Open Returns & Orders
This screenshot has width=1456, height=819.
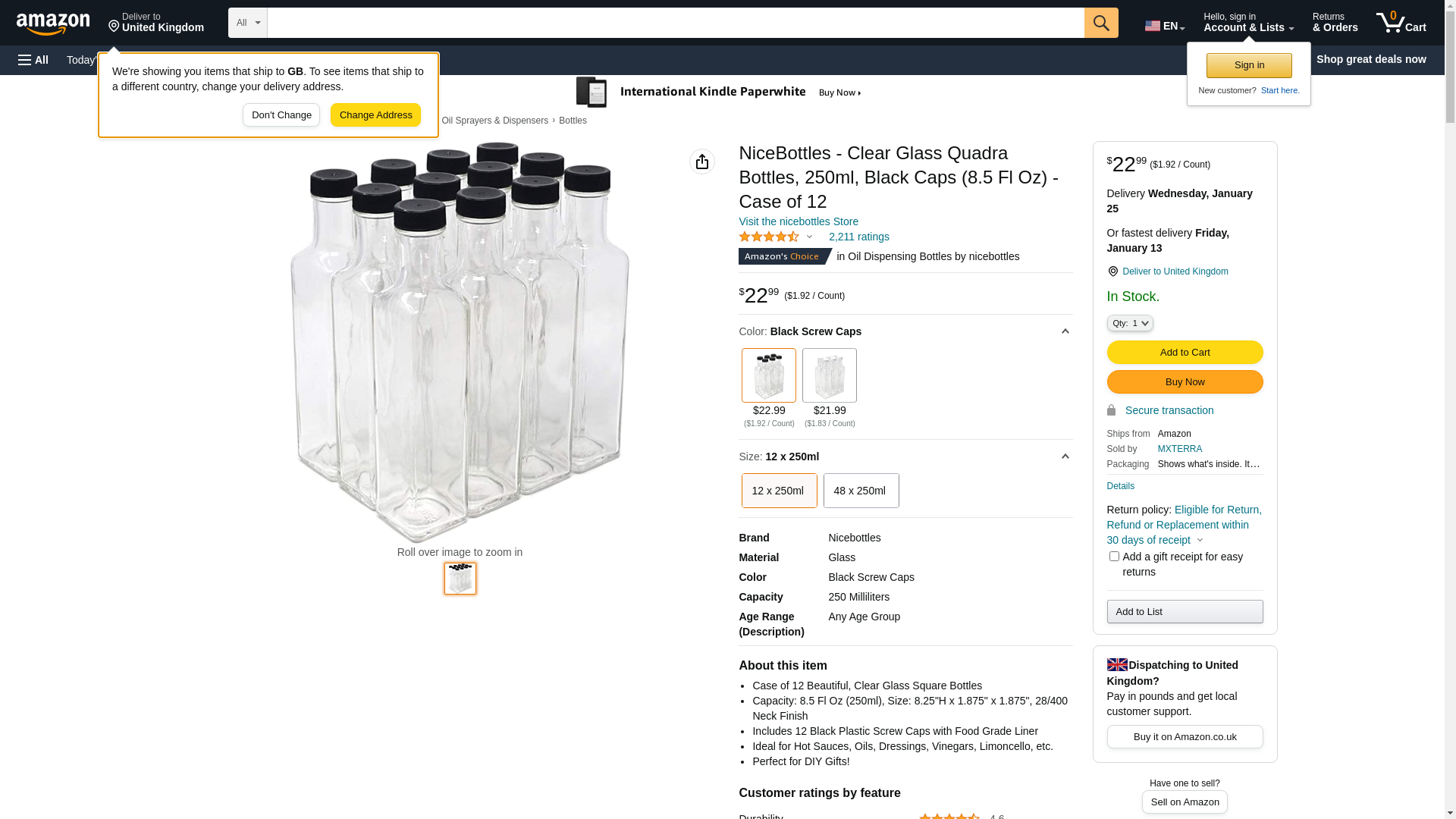pos(1335,23)
